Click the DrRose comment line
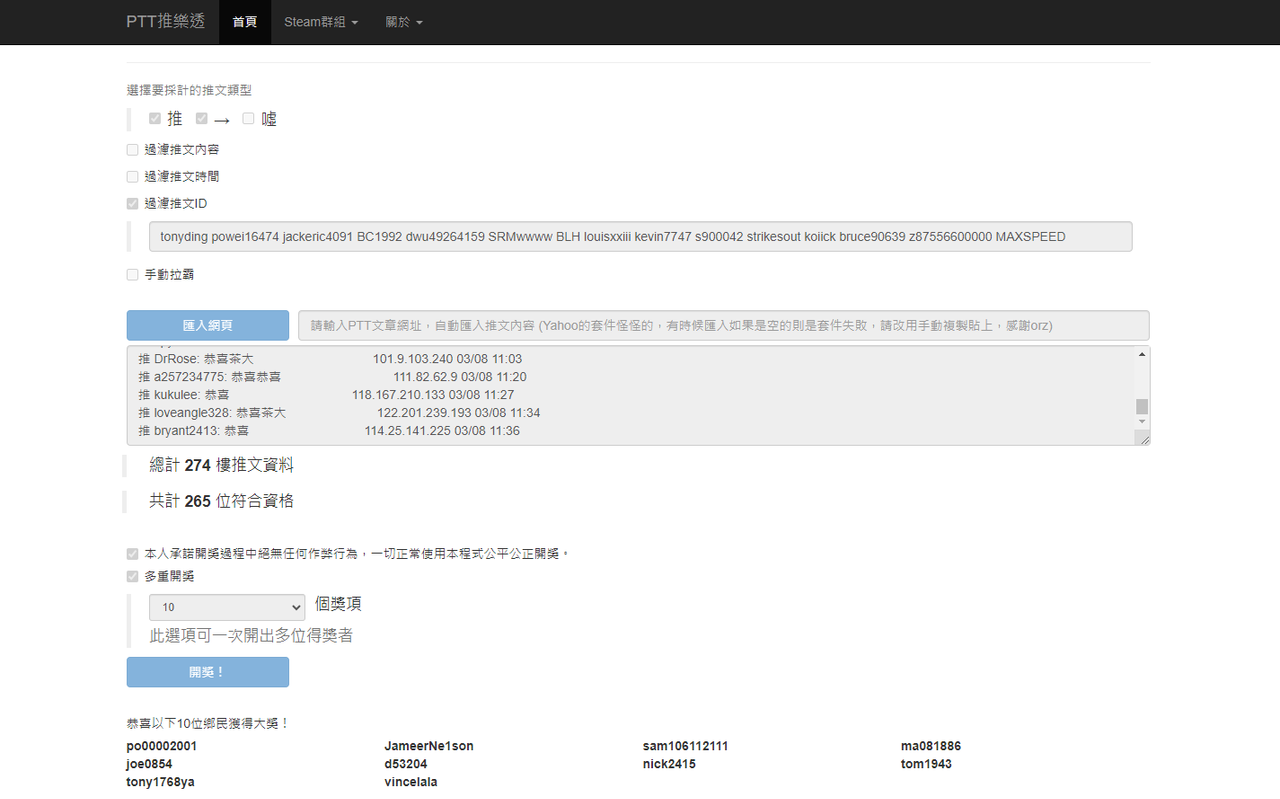Viewport: 1280px width, 799px height. coord(330,359)
